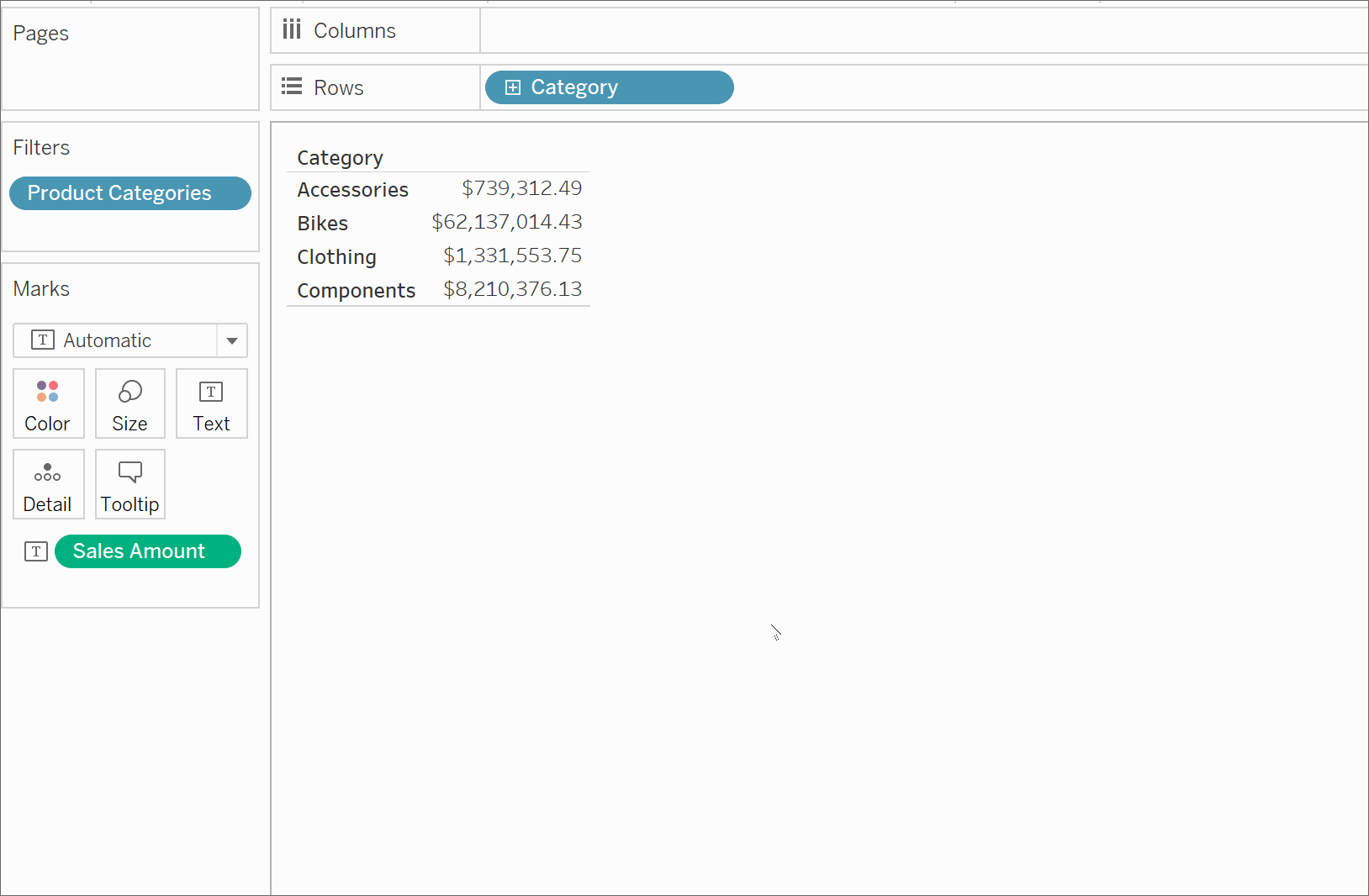Viewport: 1369px width, 896px height.
Task: Open Tooltip on the Marks card
Action: (x=129, y=484)
